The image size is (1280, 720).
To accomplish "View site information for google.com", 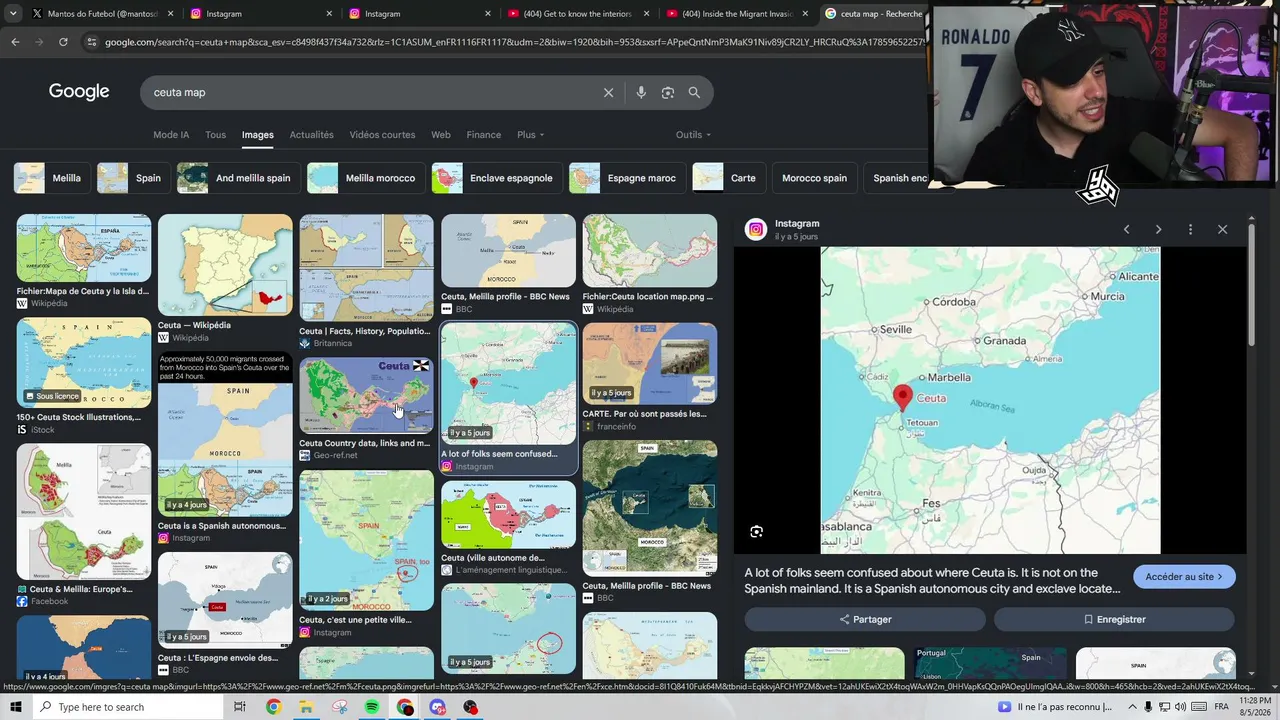I will (x=92, y=42).
